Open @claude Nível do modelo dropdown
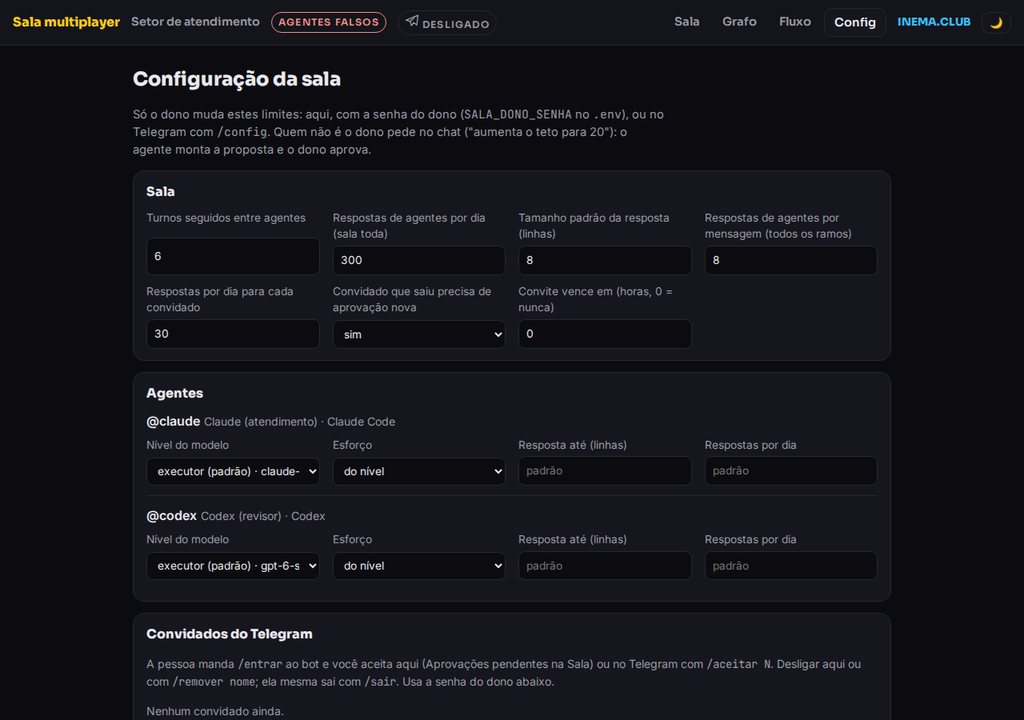Viewport: 1024px width, 720px height. pos(232,471)
